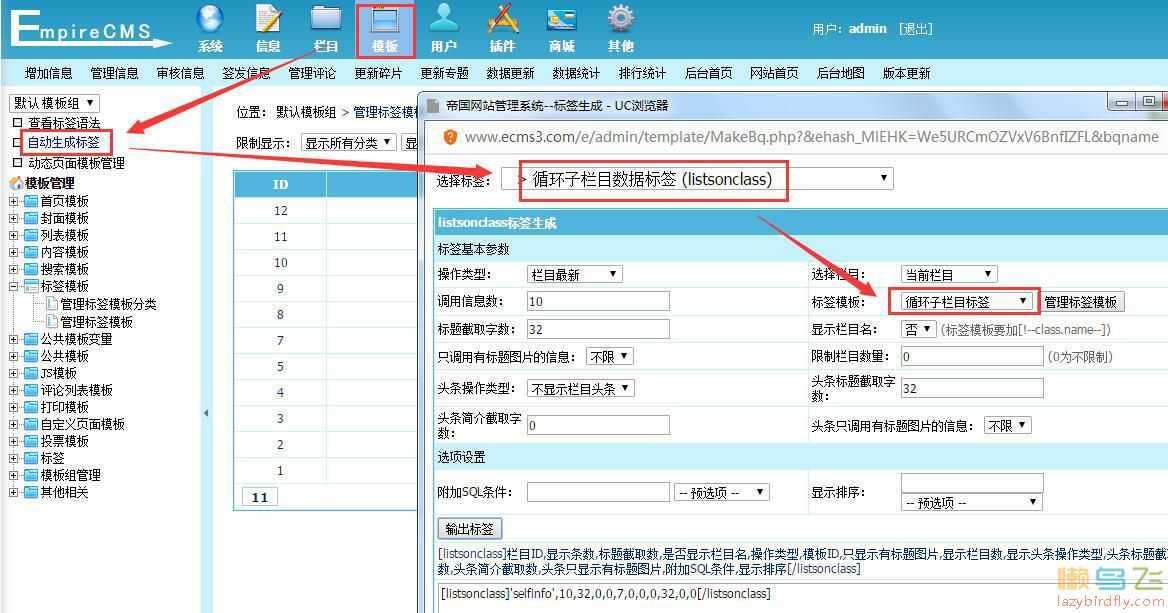Viewport: 1168px width, 613px height.
Task: Collapse the 标签模板 tree node
Action: point(13,286)
